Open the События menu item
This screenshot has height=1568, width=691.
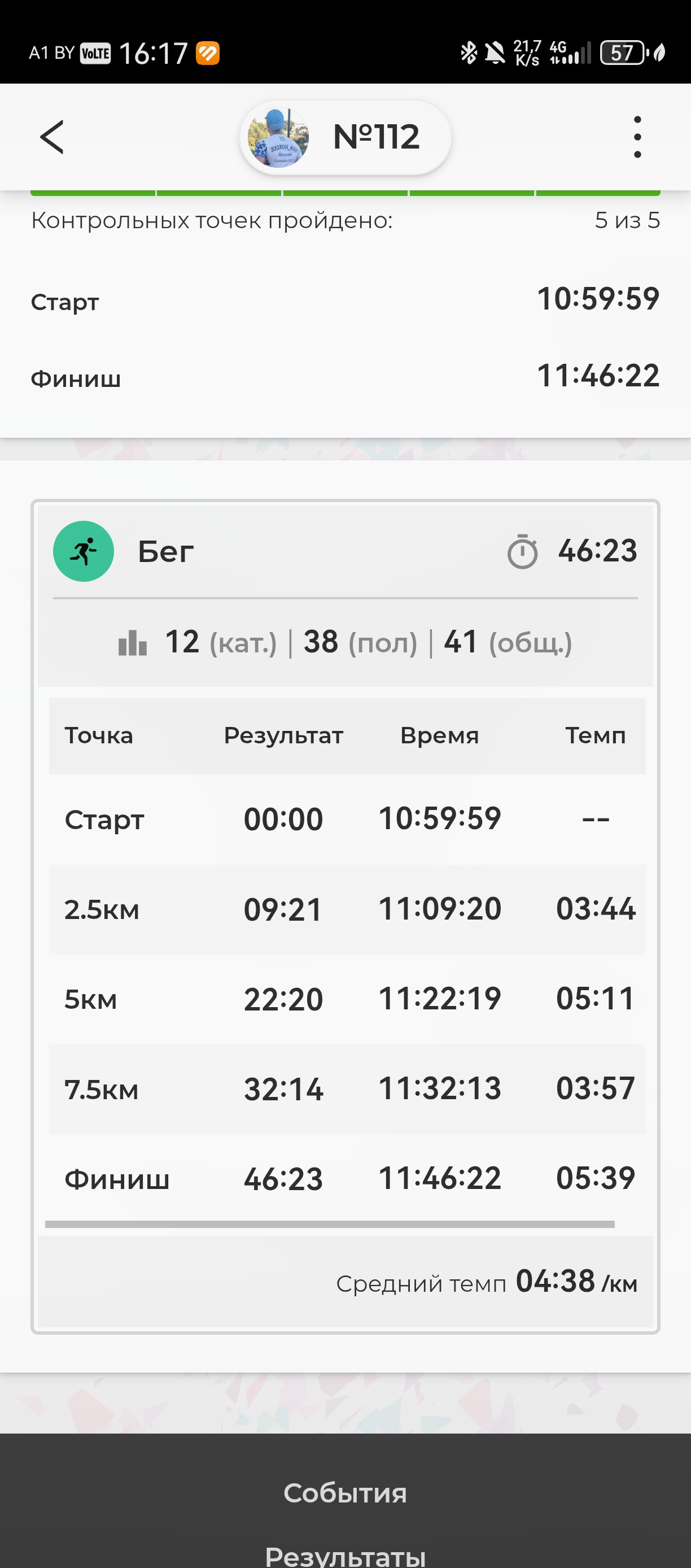click(x=345, y=1493)
